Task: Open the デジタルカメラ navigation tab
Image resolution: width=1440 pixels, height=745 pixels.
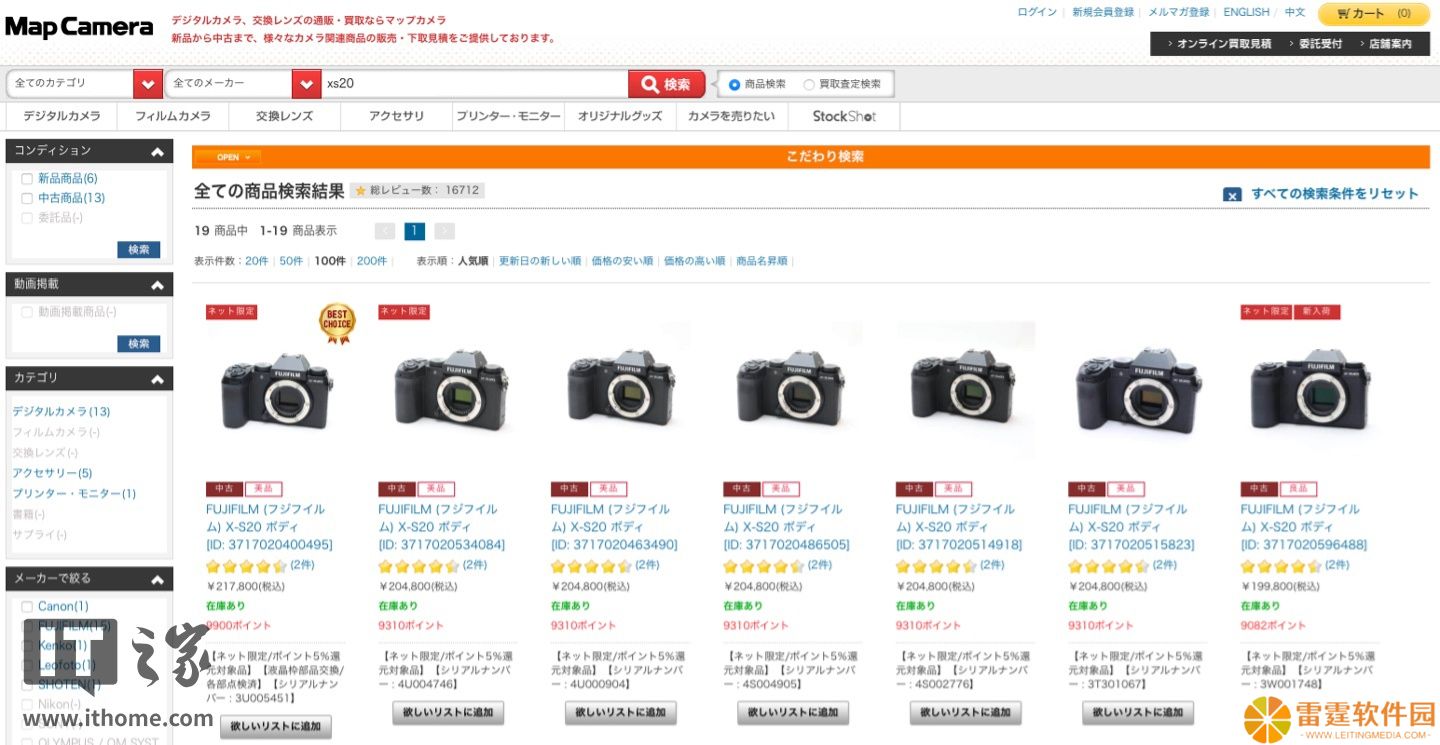Action: click(62, 116)
